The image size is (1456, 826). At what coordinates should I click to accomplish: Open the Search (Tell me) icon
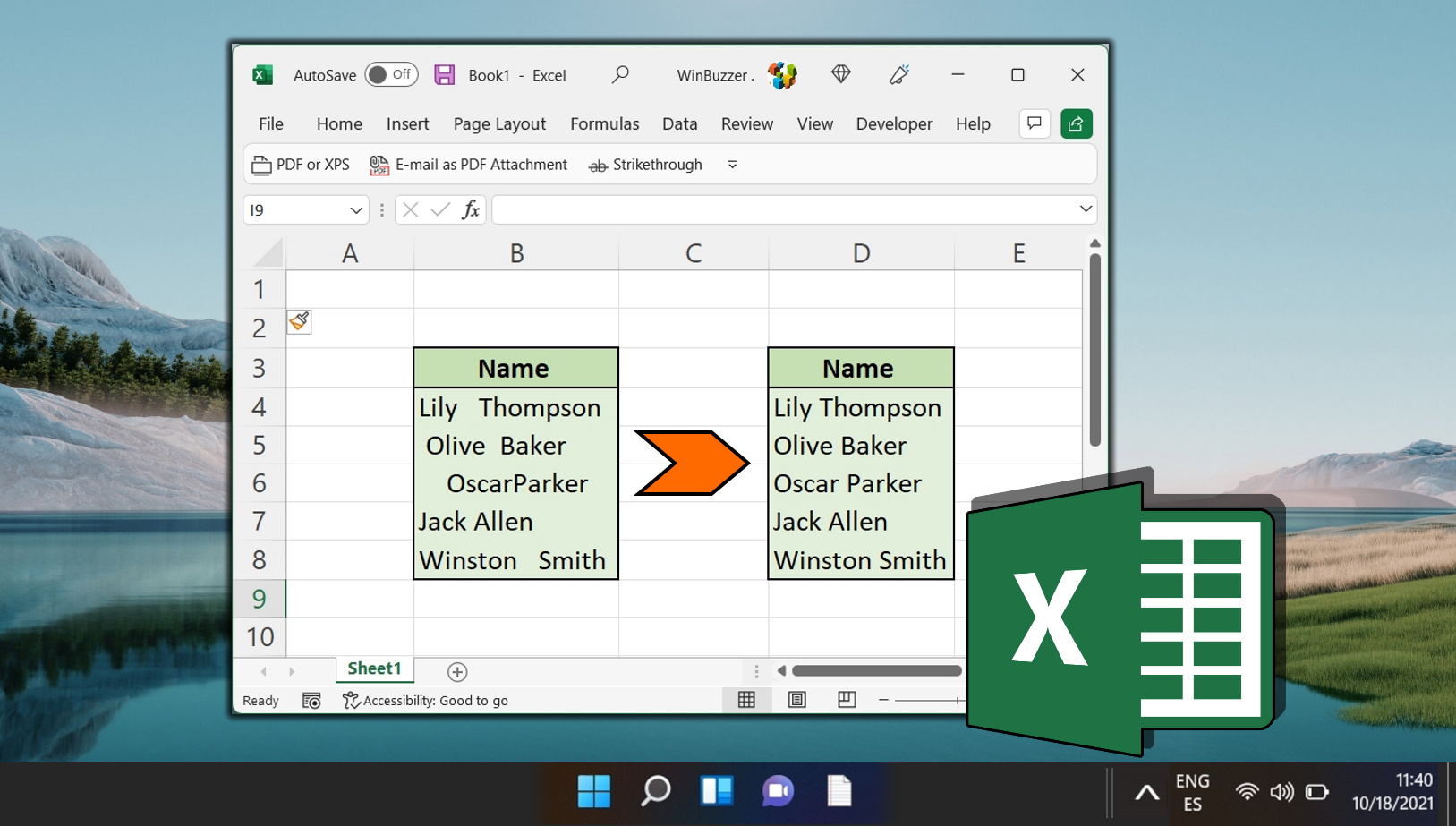tap(620, 75)
